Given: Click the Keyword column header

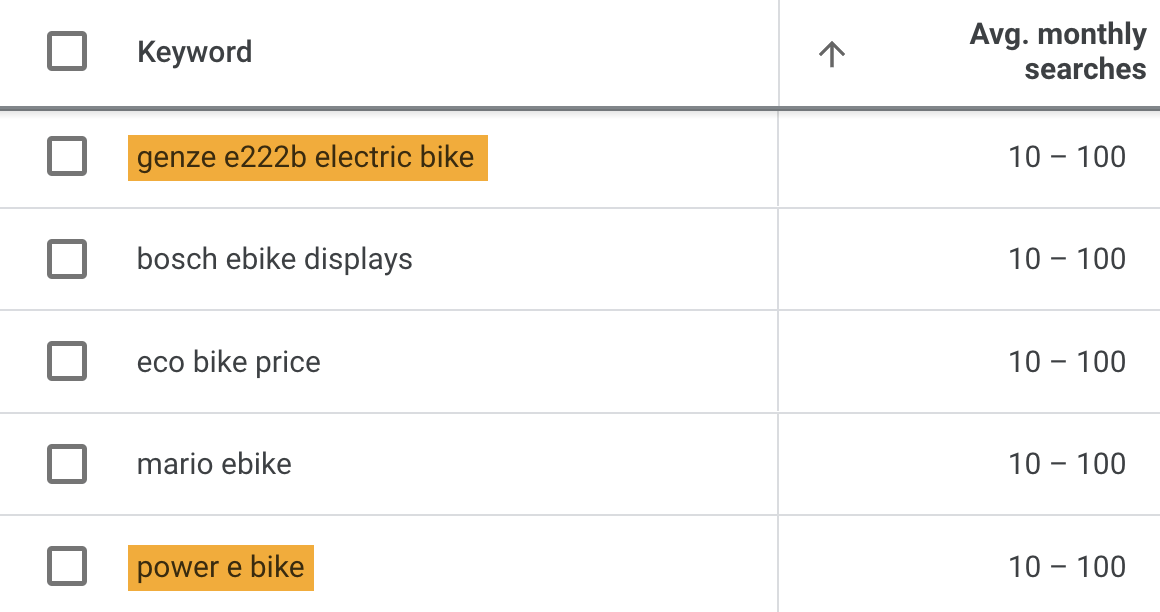Looking at the screenshot, I should coord(195,52).
